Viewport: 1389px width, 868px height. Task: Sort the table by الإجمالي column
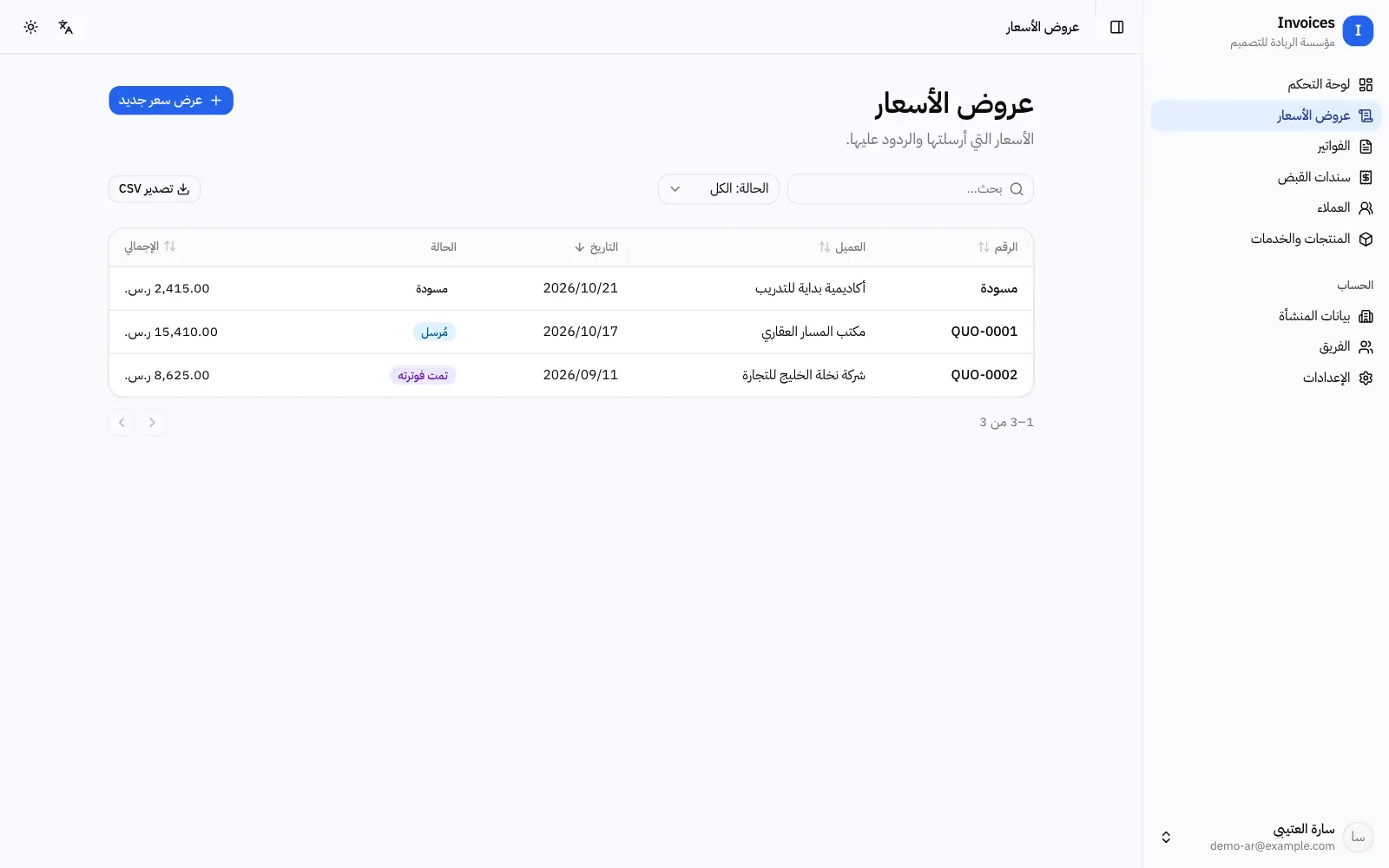coord(150,247)
